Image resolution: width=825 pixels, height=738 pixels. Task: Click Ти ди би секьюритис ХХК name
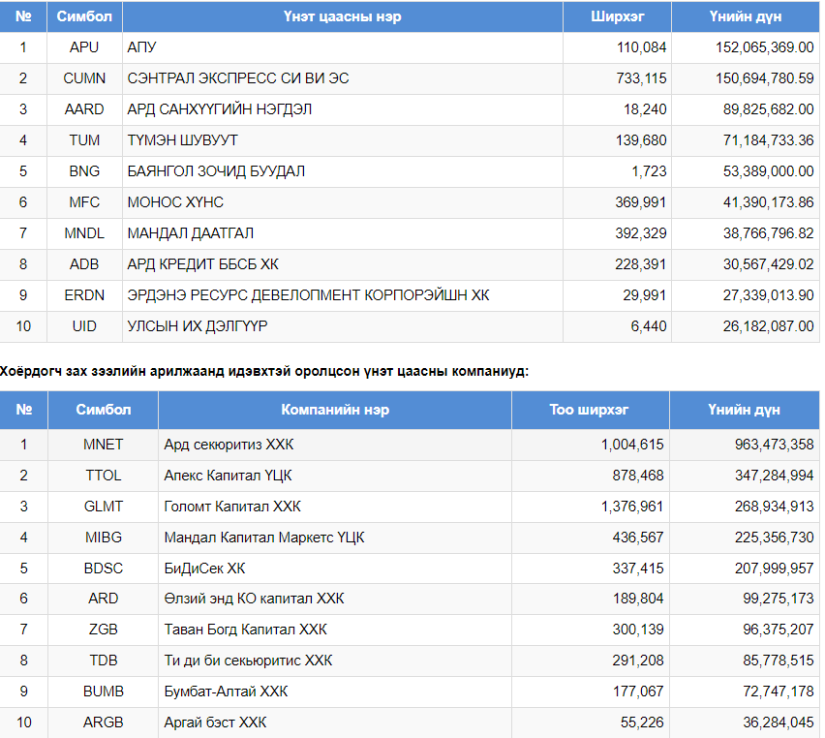[x=248, y=661]
